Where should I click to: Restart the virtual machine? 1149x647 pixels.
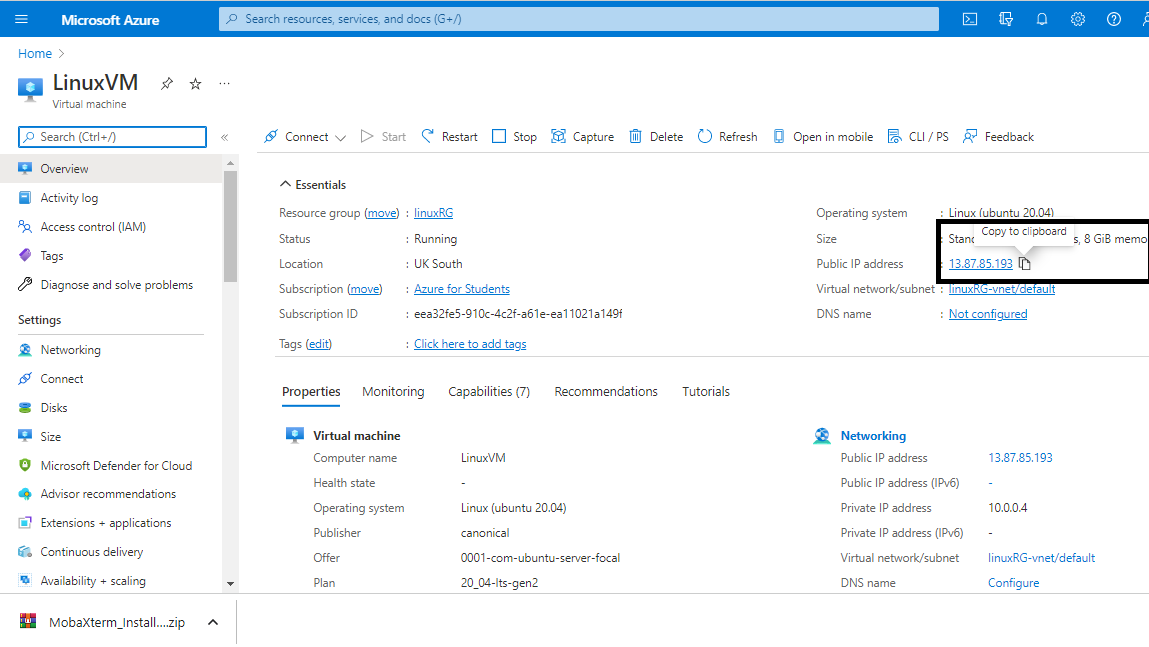coord(449,136)
